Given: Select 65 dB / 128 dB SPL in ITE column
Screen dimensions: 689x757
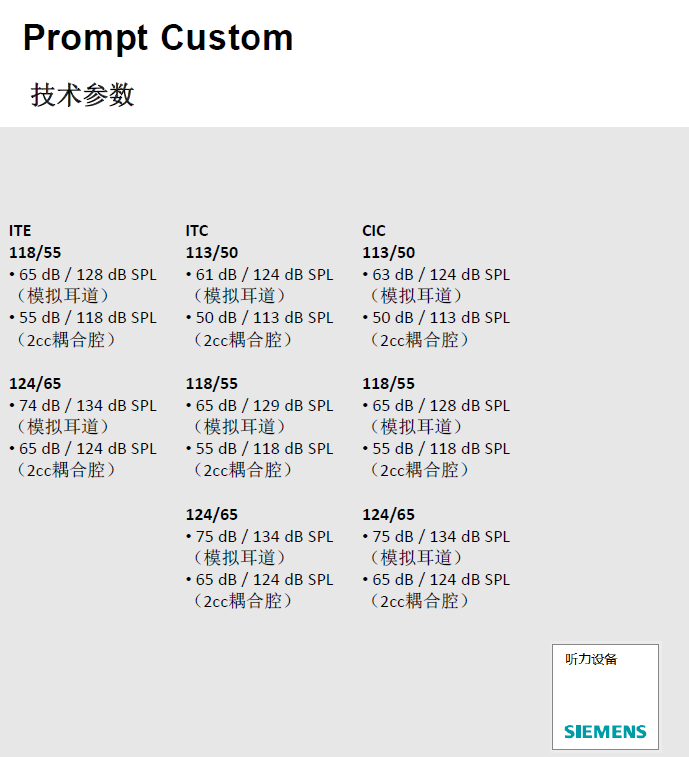Looking at the screenshot, I should (88, 275).
